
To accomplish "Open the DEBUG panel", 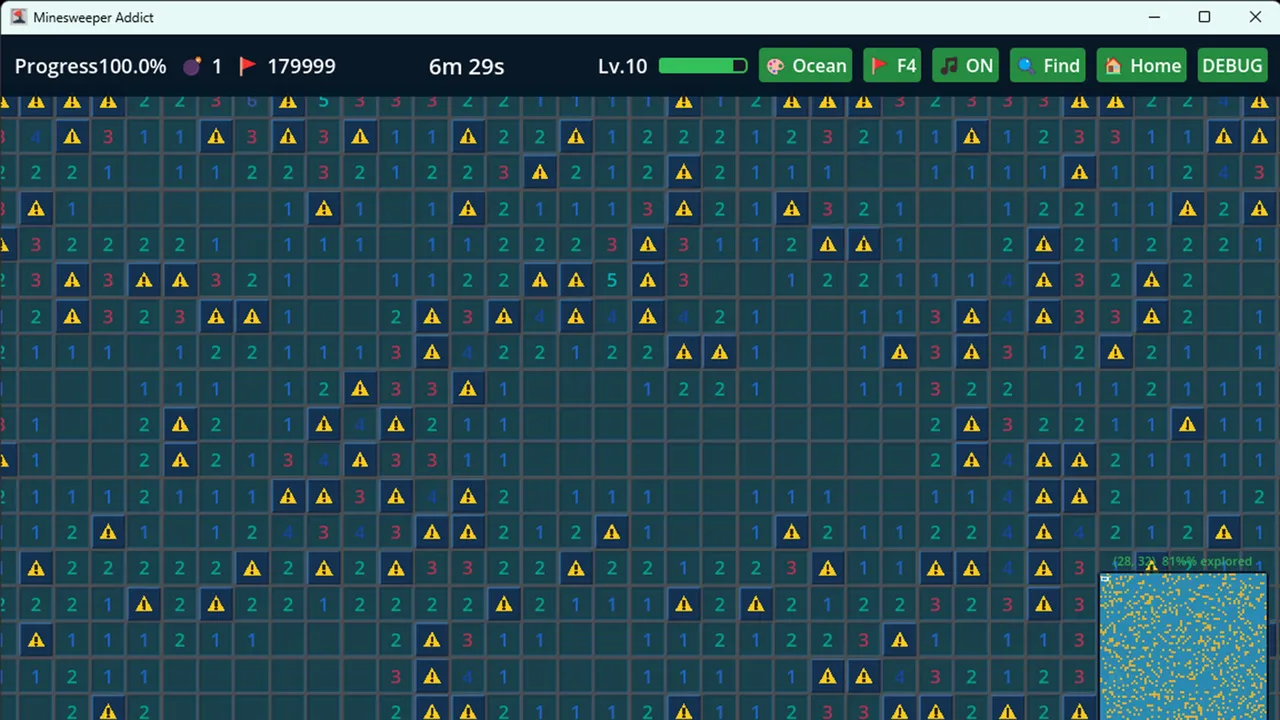I will (1232, 66).
